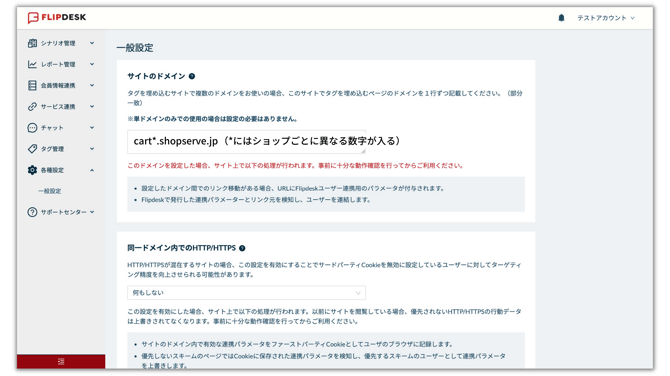Click the レポート管理 chart icon
This screenshot has height=376, width=670.
click(x=32, y=64)
